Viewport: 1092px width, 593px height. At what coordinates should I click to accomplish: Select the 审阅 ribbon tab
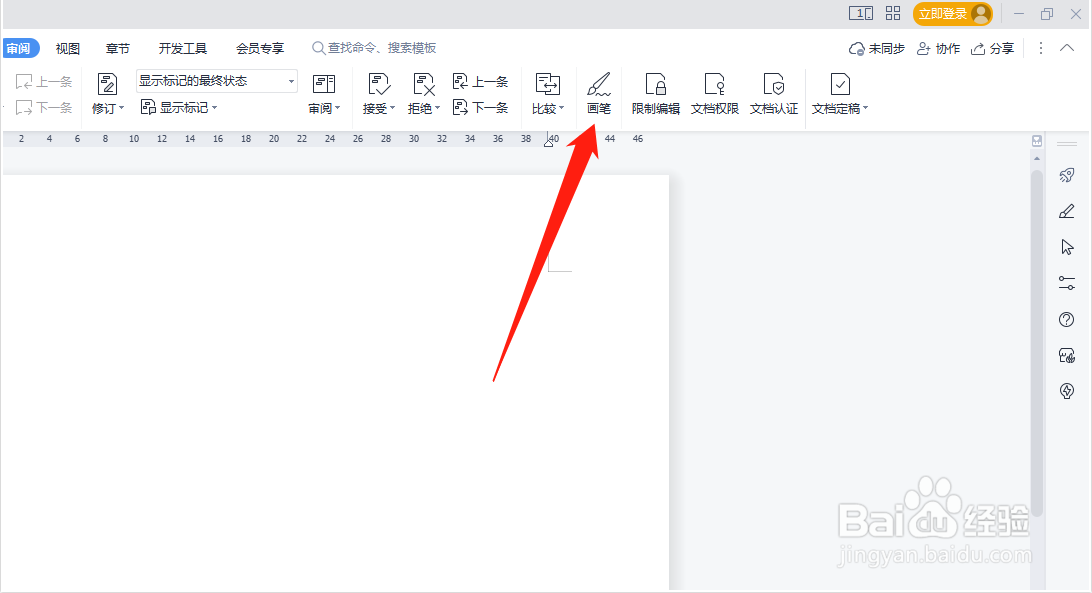tap(20, 48)
